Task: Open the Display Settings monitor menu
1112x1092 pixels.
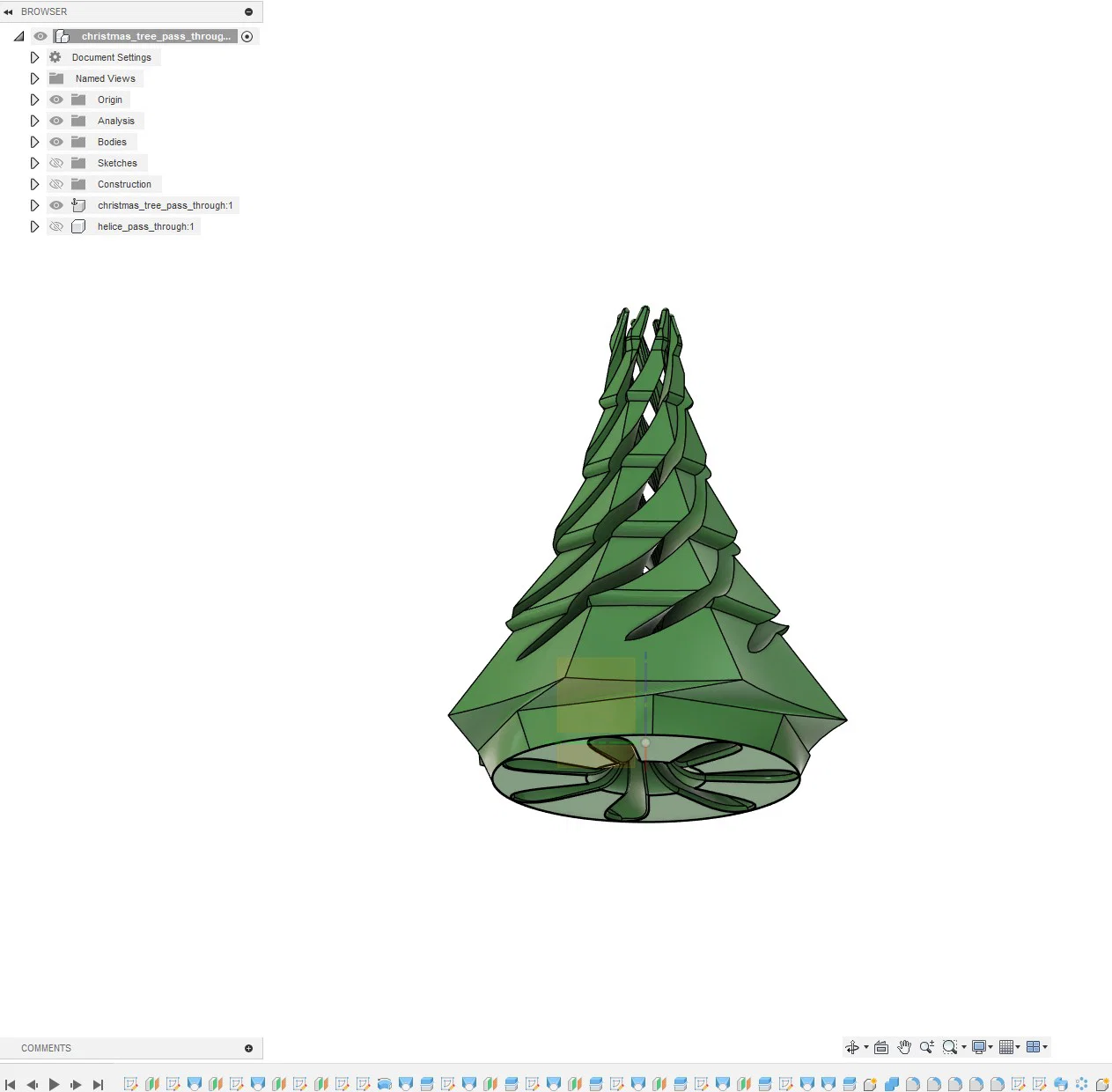Action: coord(979,1047)
